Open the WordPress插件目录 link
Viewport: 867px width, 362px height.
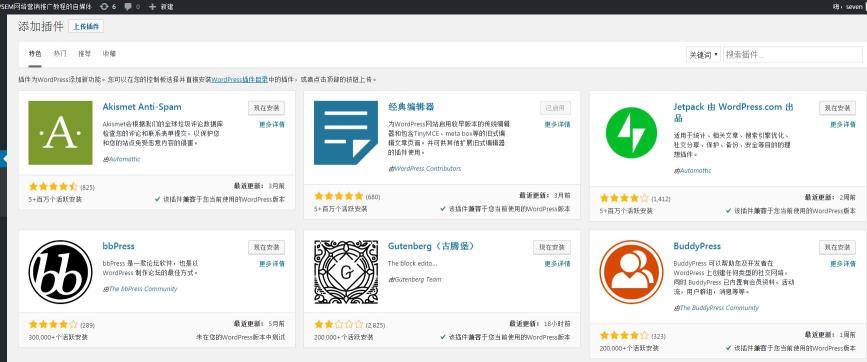point(240,80)
